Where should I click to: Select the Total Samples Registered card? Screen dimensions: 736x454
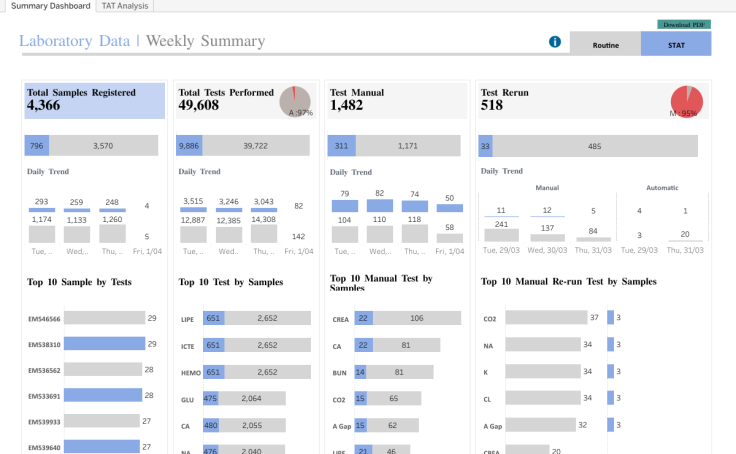point(95,100)
